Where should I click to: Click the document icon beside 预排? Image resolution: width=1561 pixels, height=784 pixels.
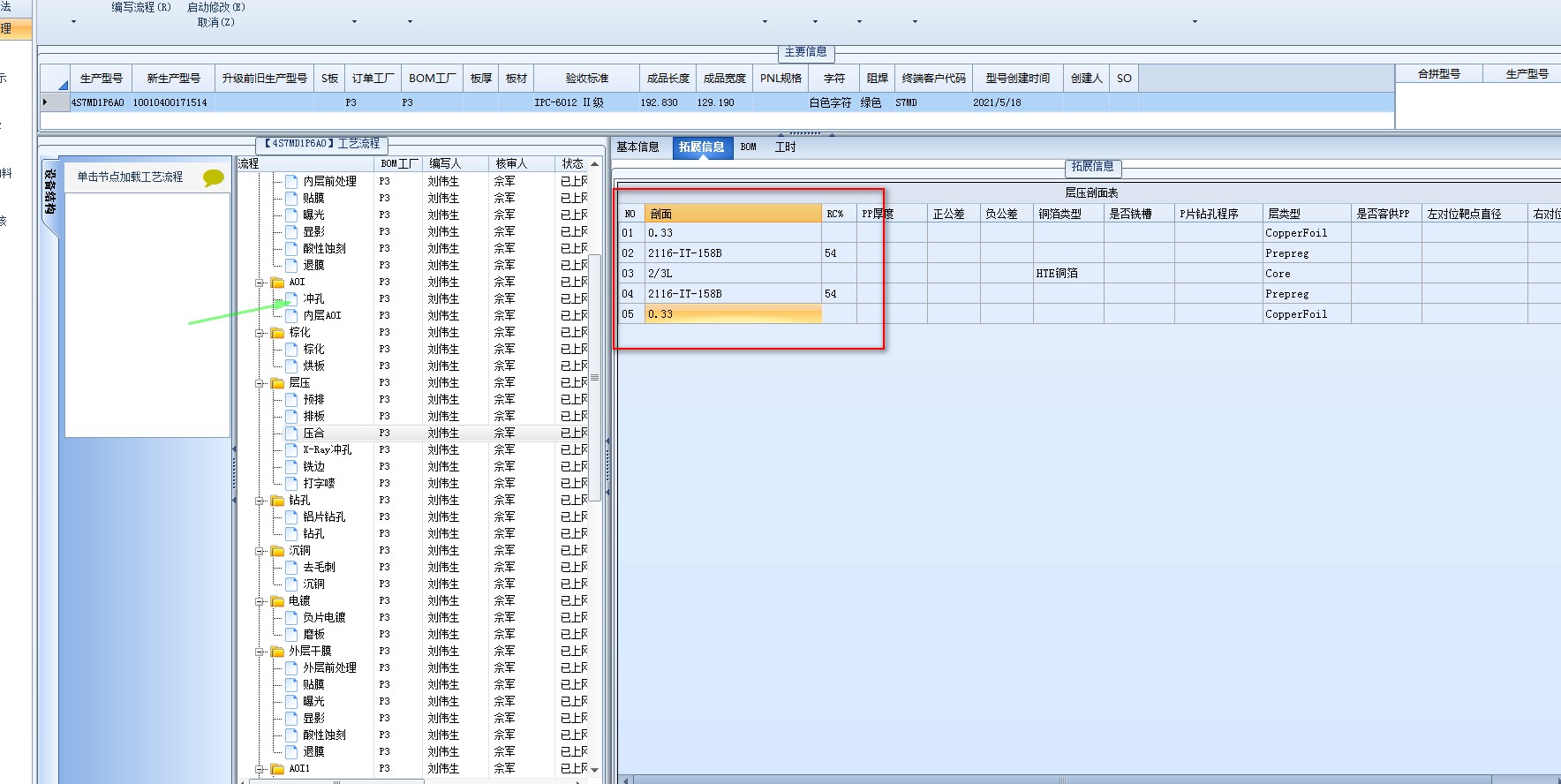tap(291, 399)
